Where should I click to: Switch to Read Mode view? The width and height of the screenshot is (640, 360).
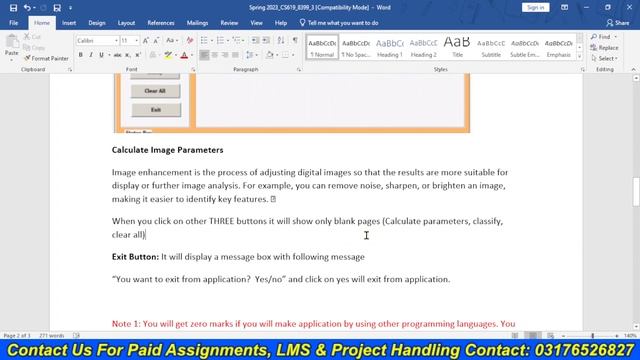pos(515,336)
